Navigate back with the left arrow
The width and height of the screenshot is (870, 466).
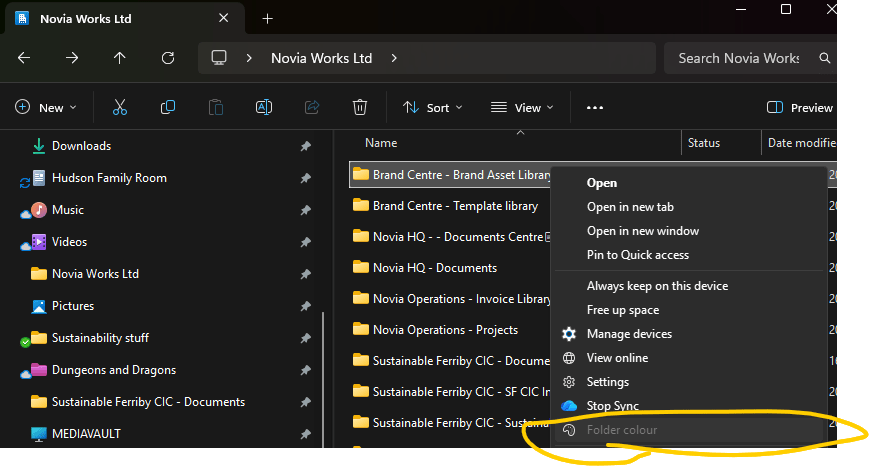point(24,58)
